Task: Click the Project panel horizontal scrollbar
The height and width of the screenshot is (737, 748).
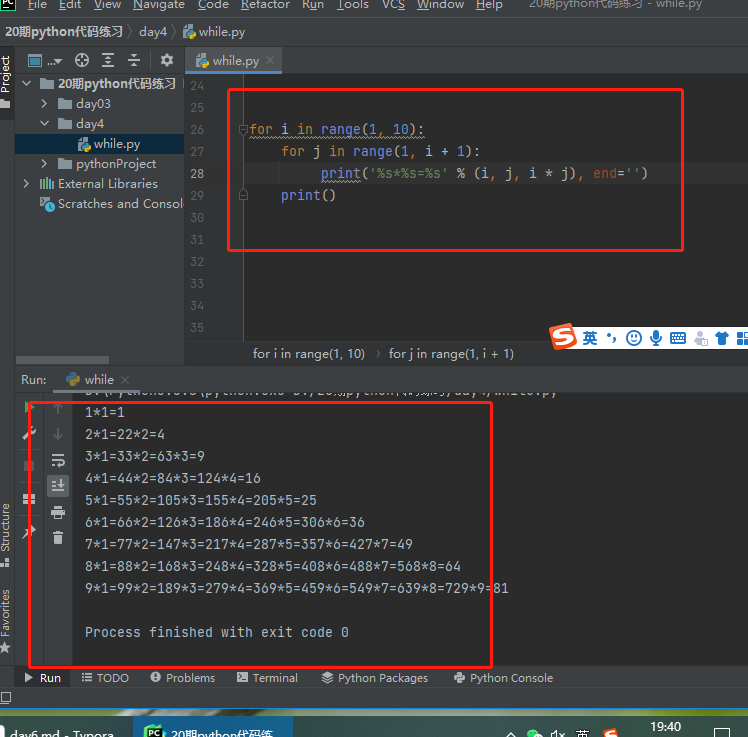Action: pyautogui.click(x=62, y=360)
